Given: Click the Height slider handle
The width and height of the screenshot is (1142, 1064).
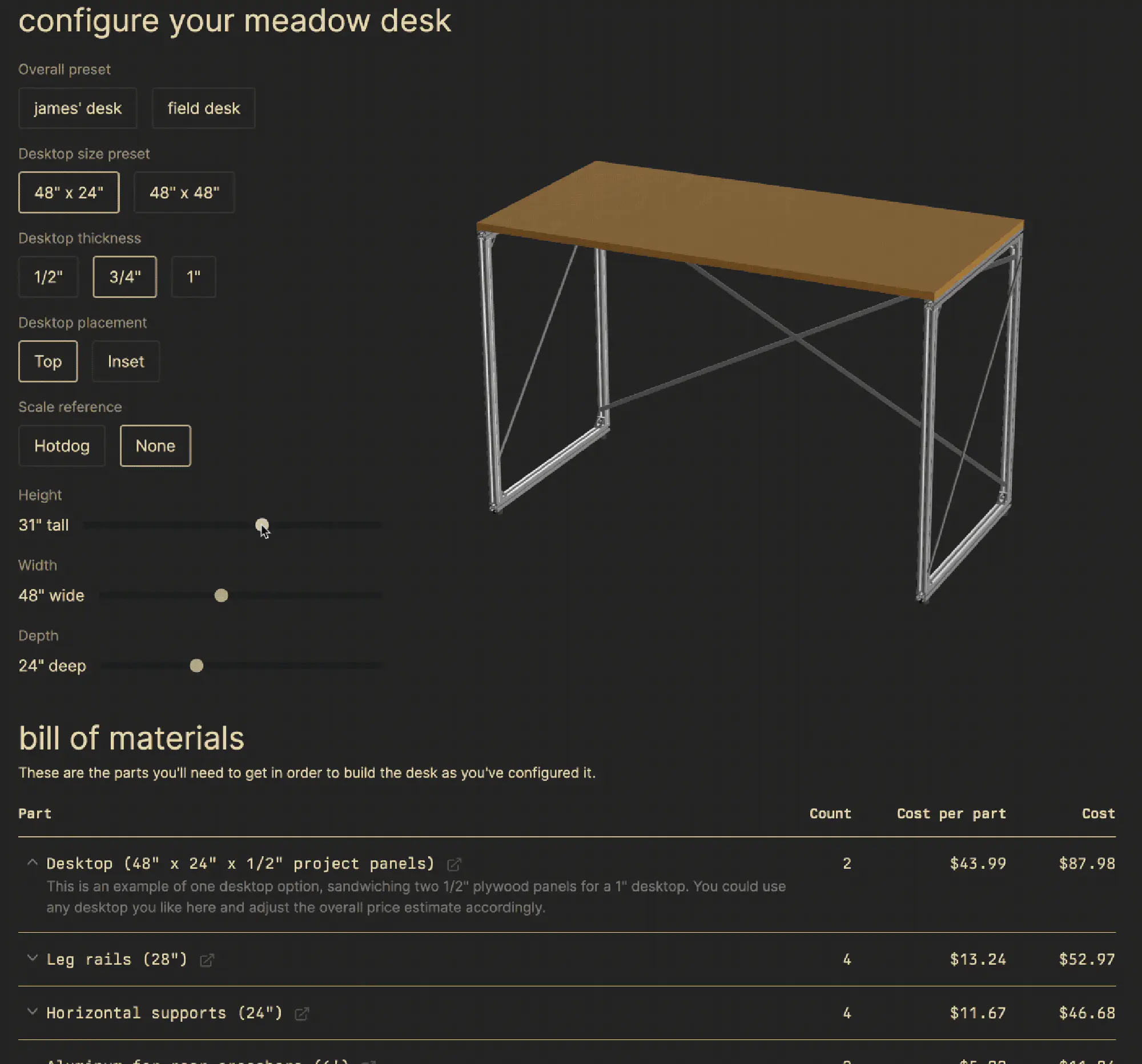Looking at the screenshot, I should 263,524.
